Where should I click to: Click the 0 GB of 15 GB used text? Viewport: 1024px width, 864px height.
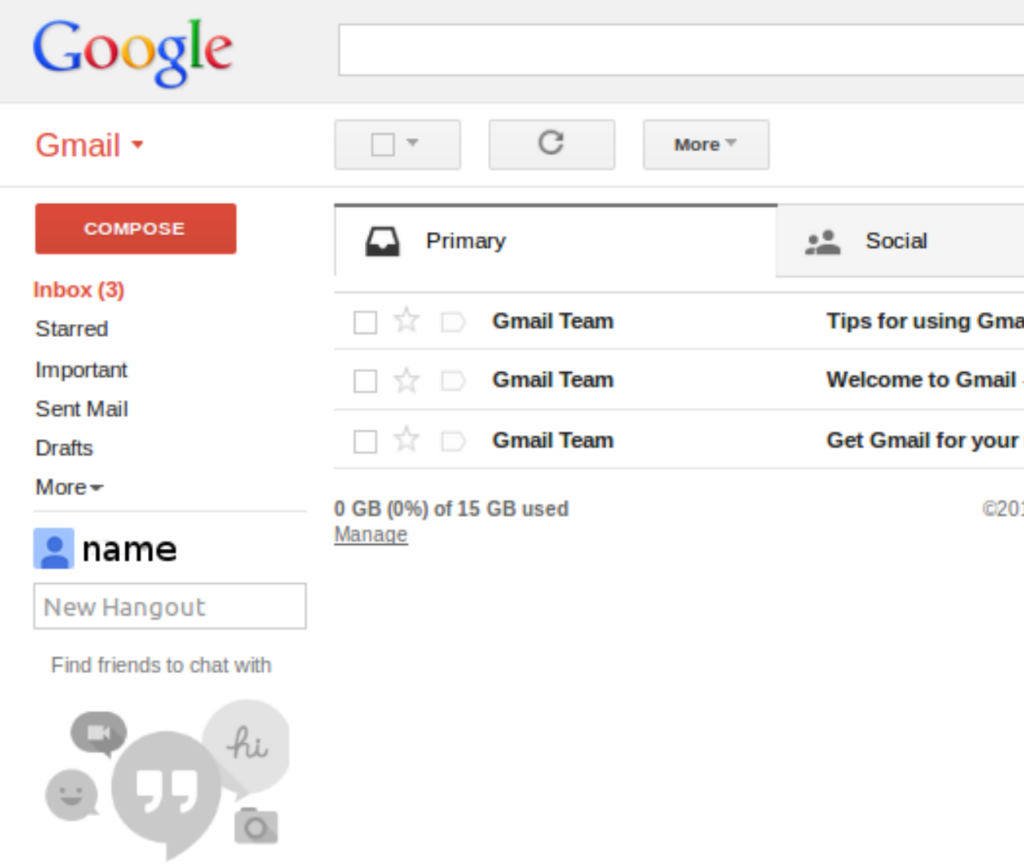coord(451,509)
